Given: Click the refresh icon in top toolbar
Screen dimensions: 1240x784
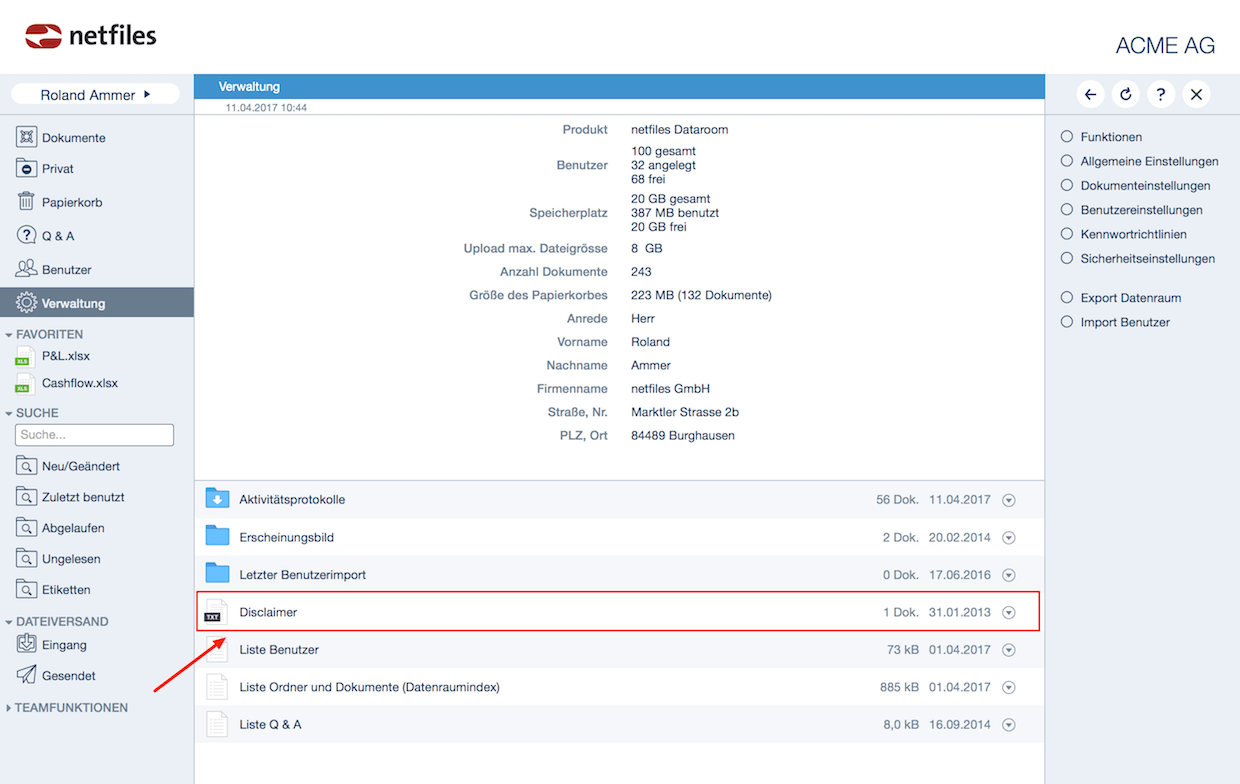Looking at the screenshot, I should 1126,95.
